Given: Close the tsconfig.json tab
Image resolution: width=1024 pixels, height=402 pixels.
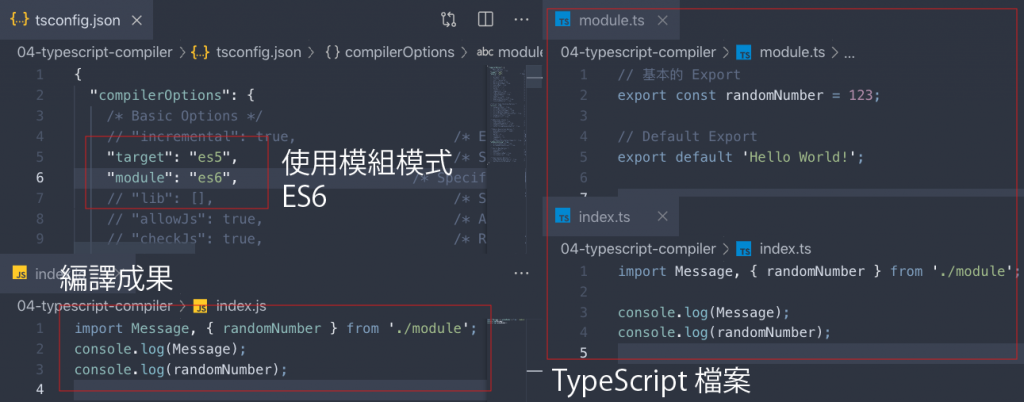Looking at the screenshot, I should (136, 20).
